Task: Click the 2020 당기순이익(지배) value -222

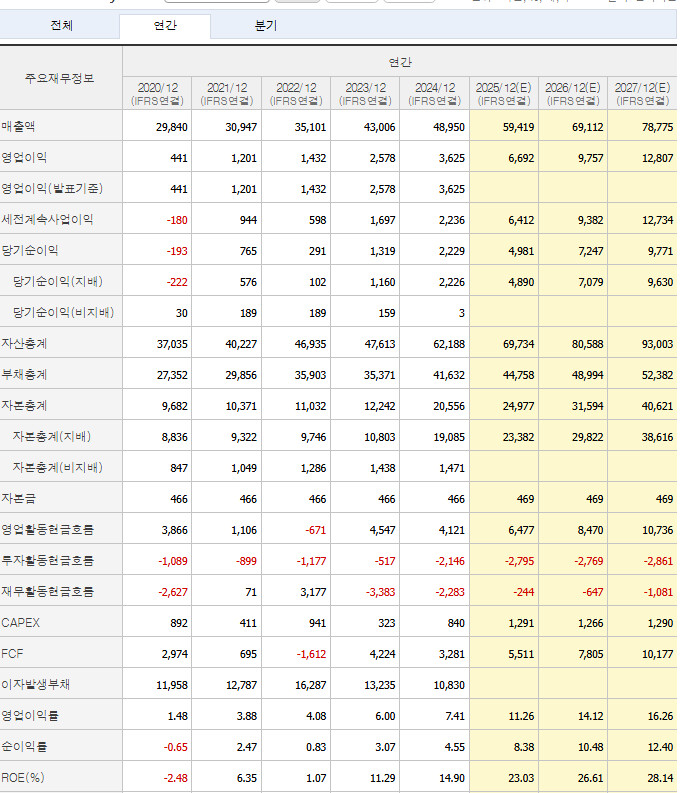Action: pos(177,282)
